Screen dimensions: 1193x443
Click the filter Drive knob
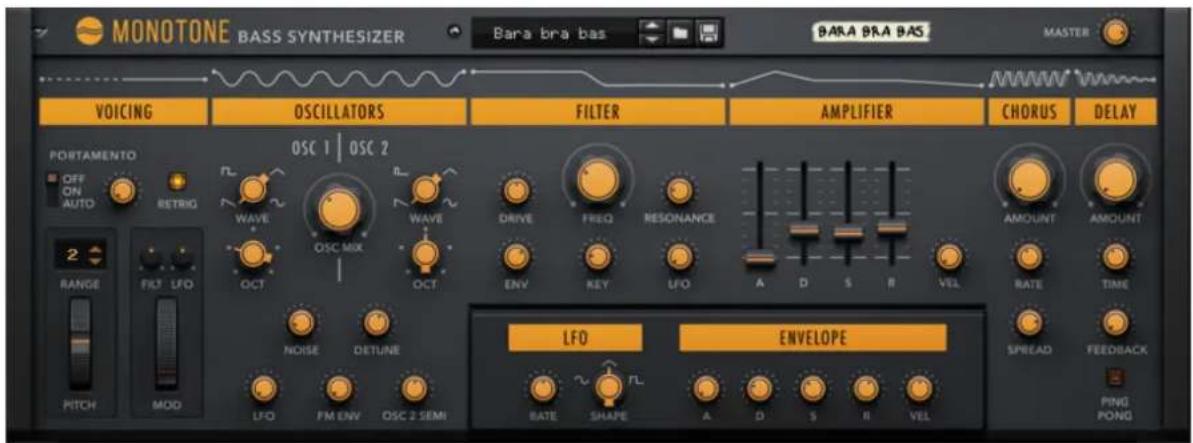coord(516,191)
